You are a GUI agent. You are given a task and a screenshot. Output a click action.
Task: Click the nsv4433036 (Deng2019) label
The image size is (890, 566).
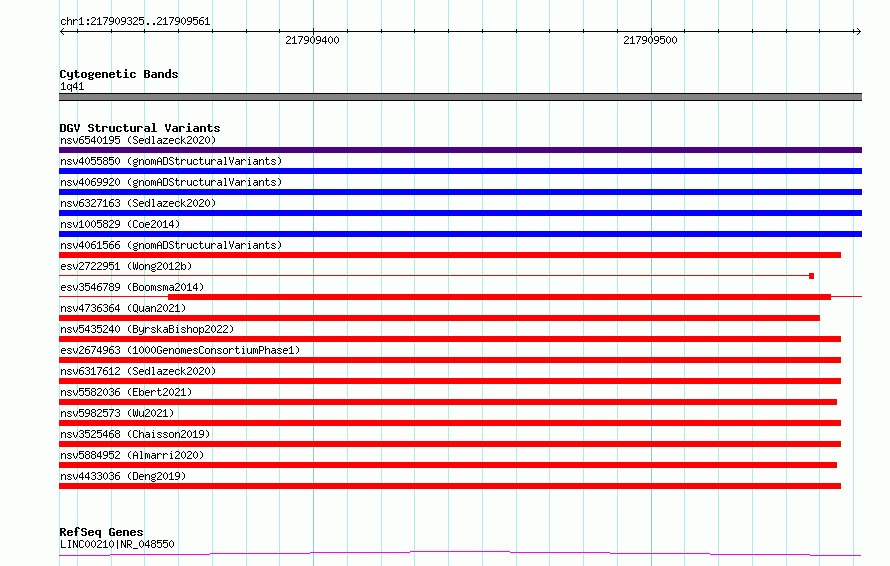click(123, 476)
